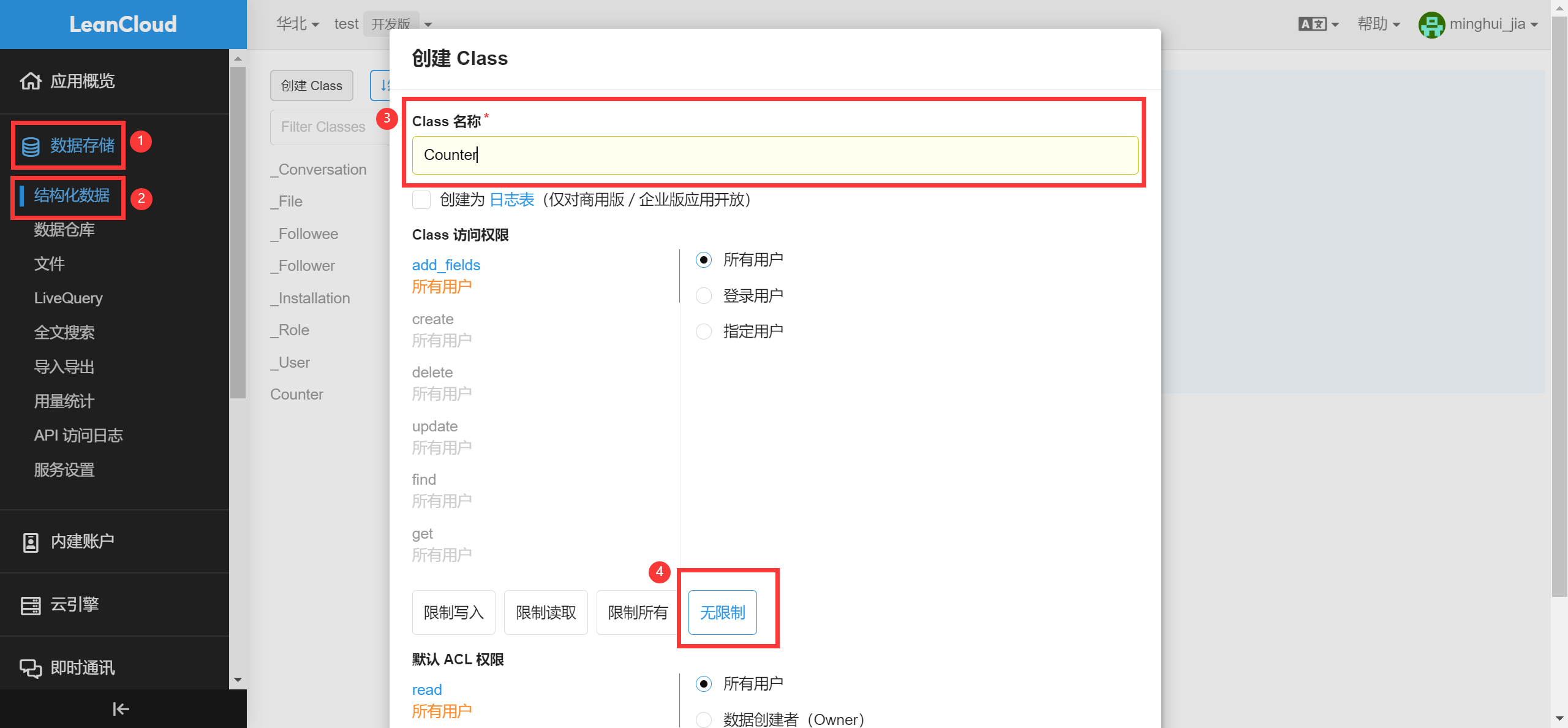Screen dimensions: 1568x728
Task: Collapse the sidebar with the arrow icon
Action: click(x=121, y=709)
